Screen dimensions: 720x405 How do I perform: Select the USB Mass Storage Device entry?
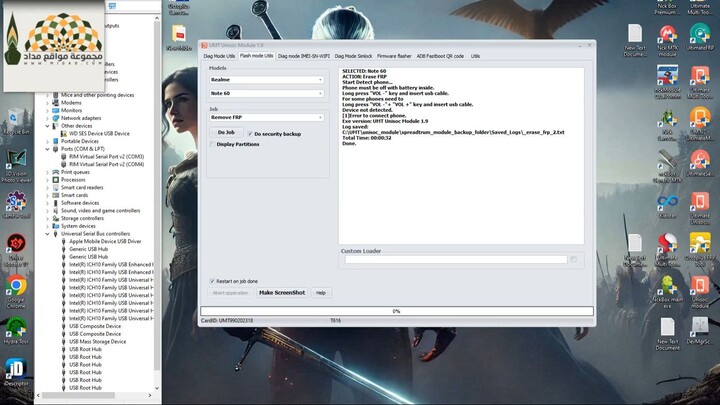coord(97,342)
